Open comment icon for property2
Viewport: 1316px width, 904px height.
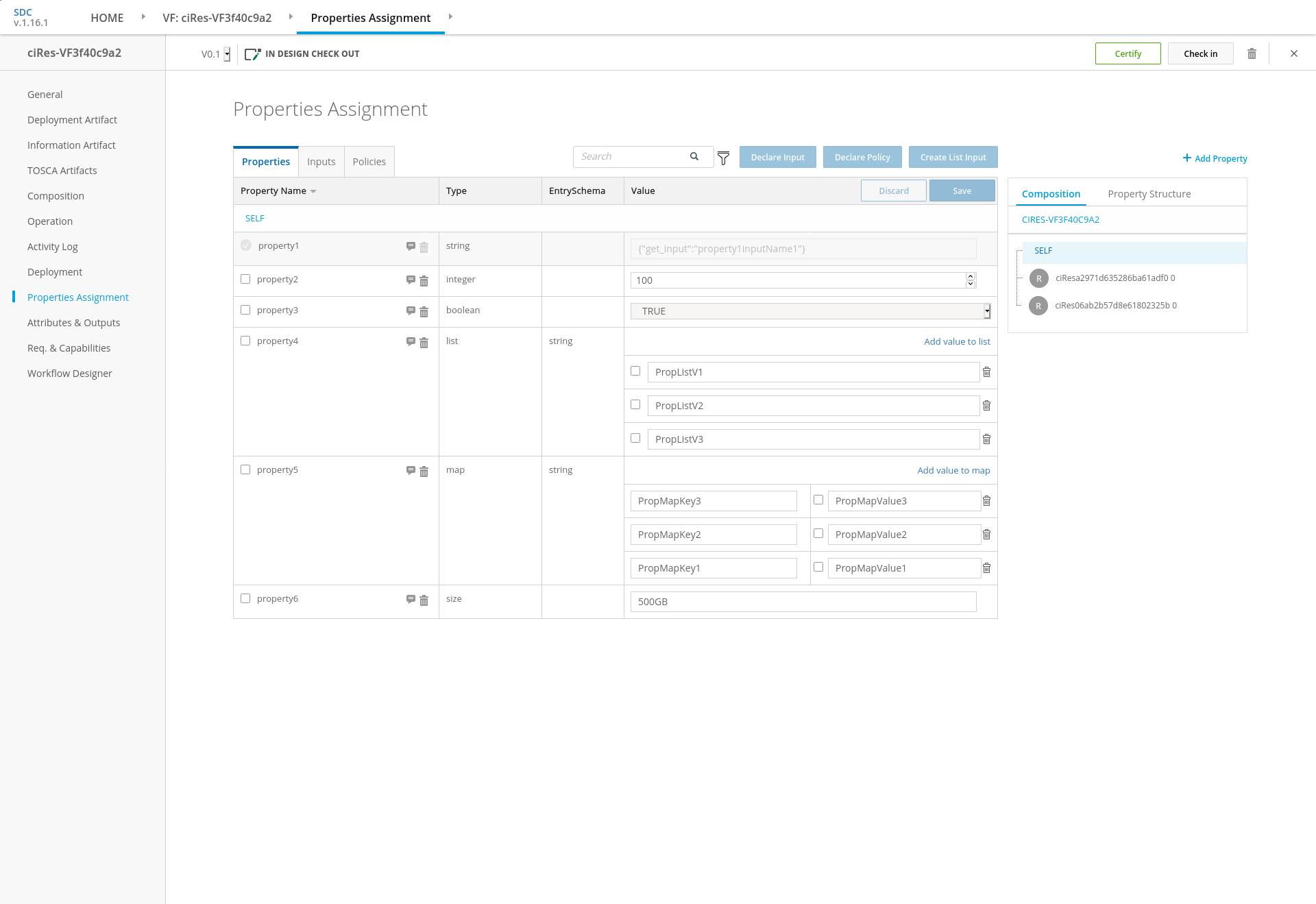click(x=411, y=280)
